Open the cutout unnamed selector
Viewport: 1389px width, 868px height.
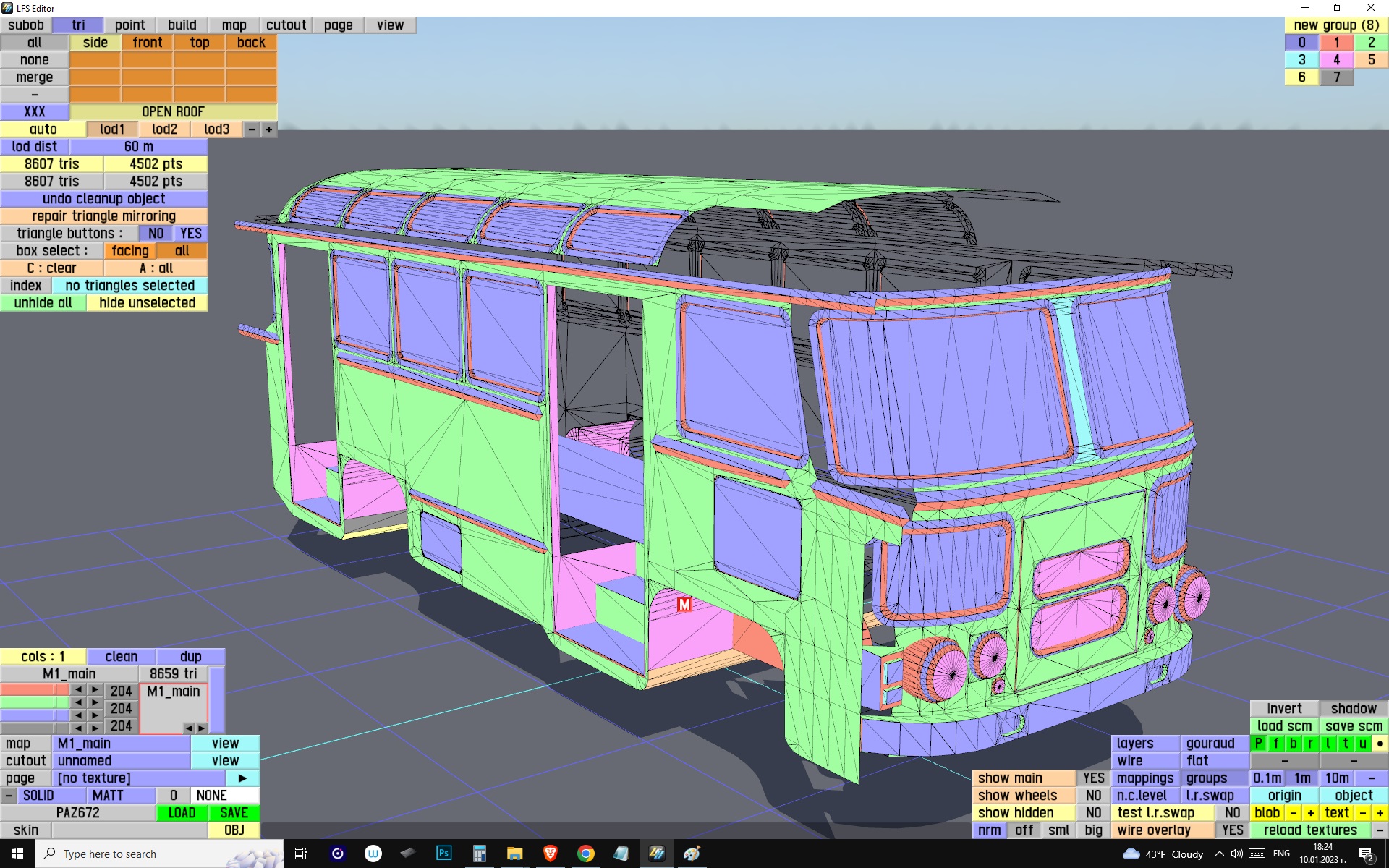tap(121, 761)
